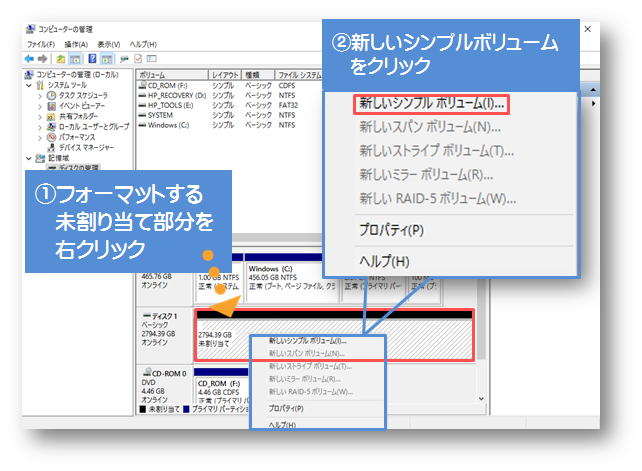
Task: Click the Task Scheduler clock icon
Action: tap(51, 95)
